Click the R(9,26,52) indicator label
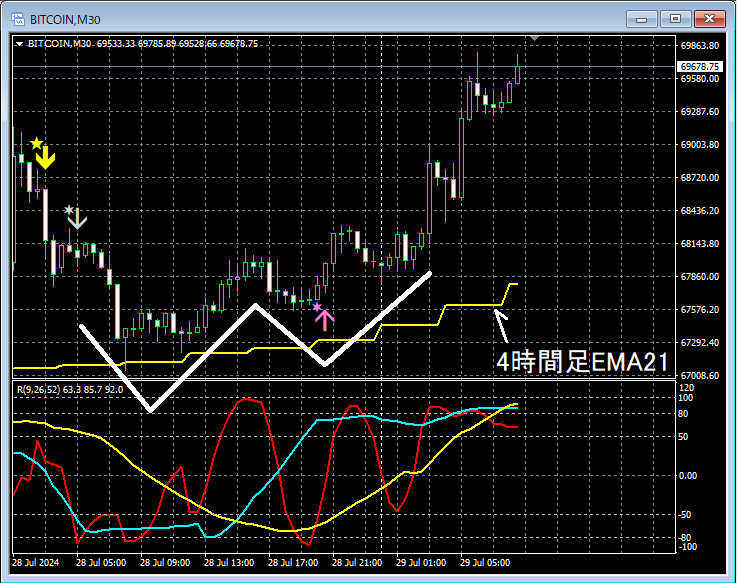737x583 pixels. pos(70,389)
